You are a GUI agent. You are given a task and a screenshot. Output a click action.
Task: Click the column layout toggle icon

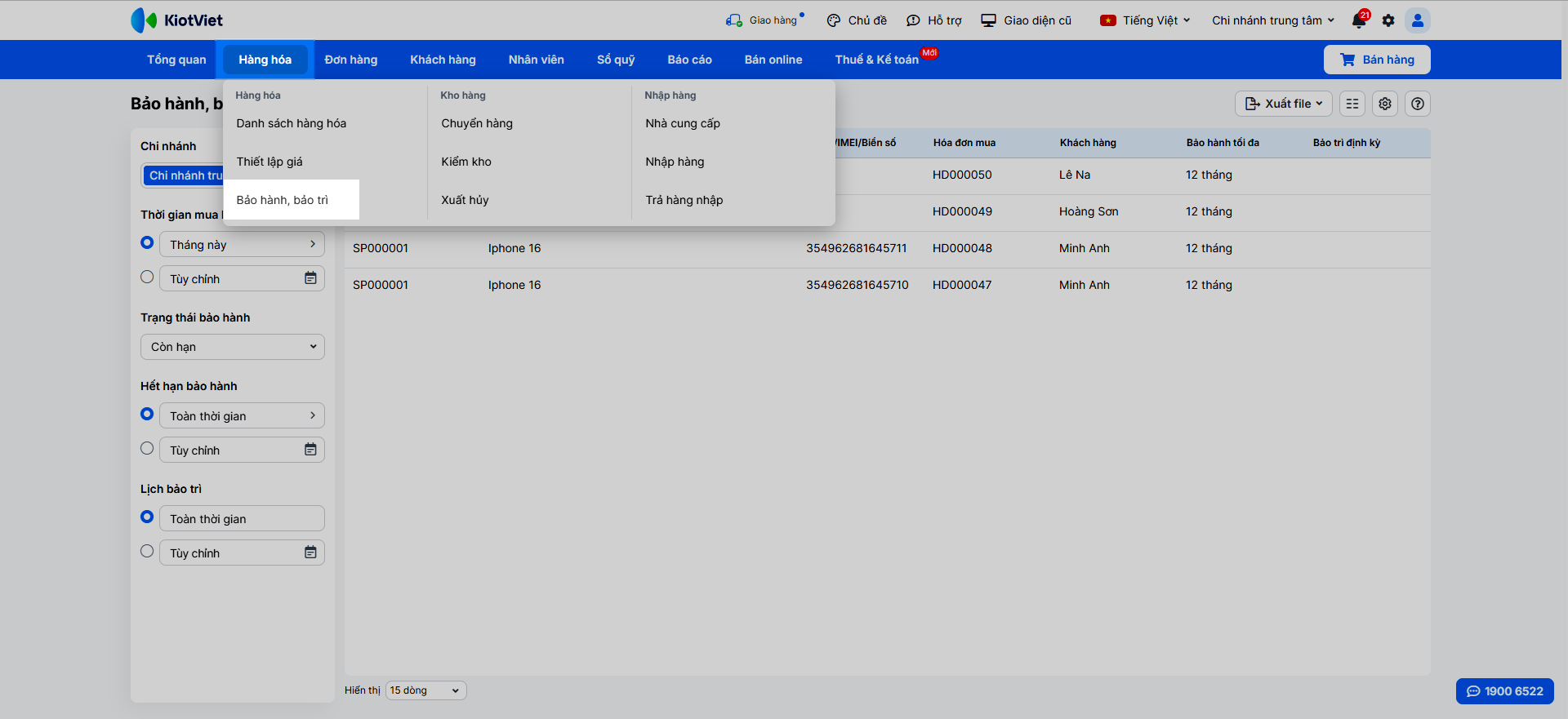1352,104
